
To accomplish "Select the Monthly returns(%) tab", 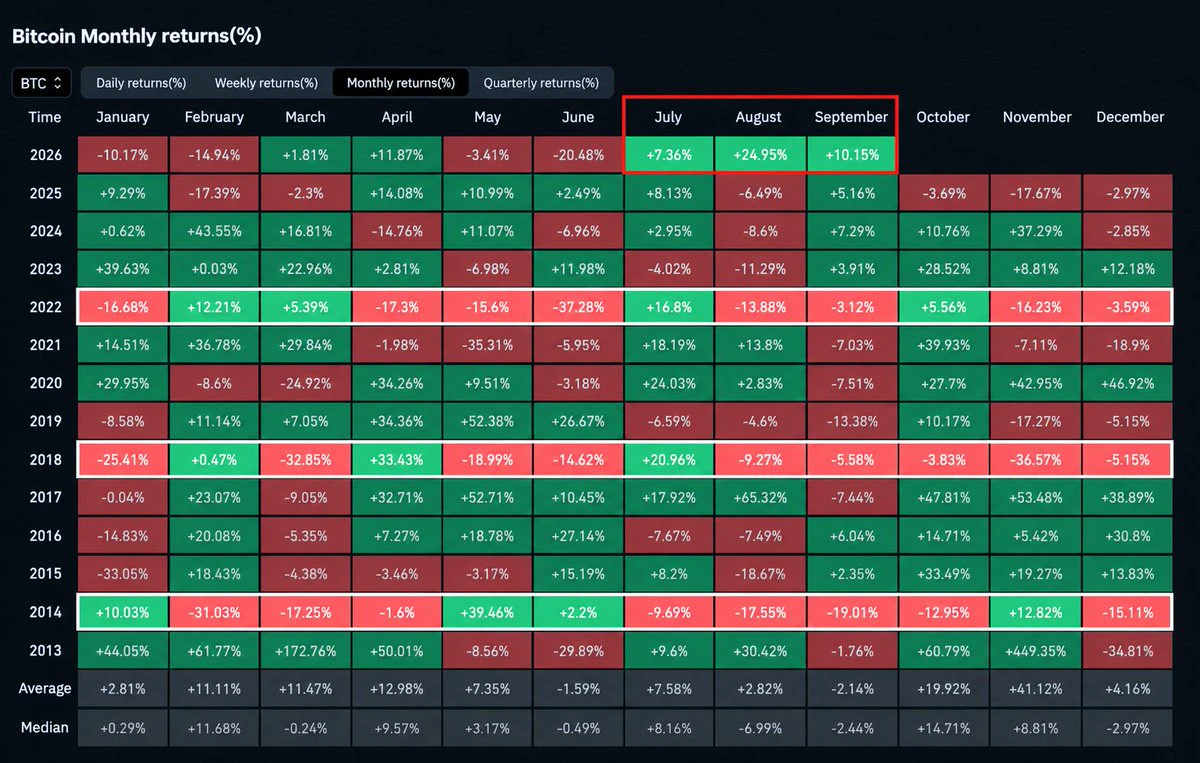I will [401, 83].
